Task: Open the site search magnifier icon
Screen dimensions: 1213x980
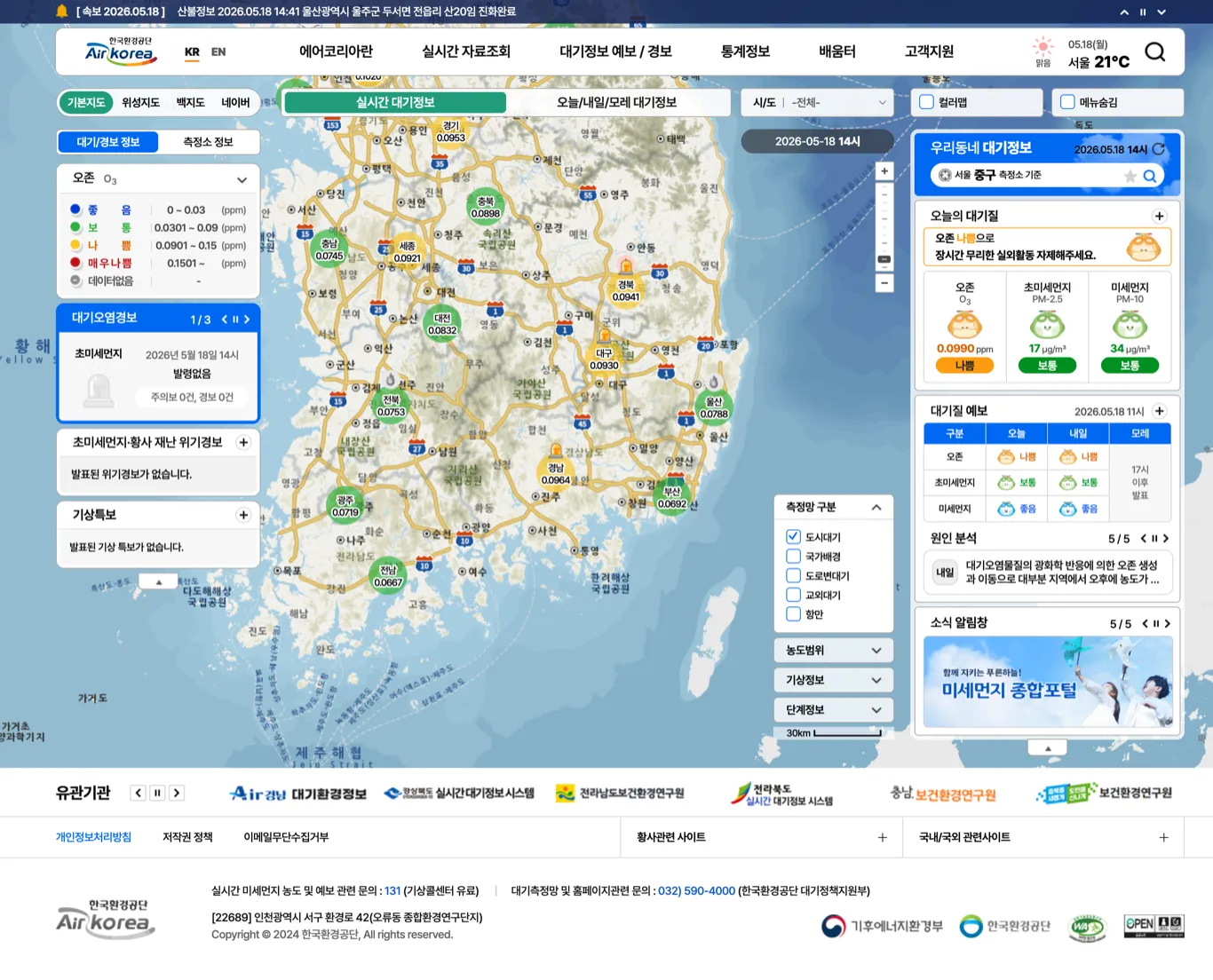Action: coord(1154,51)
